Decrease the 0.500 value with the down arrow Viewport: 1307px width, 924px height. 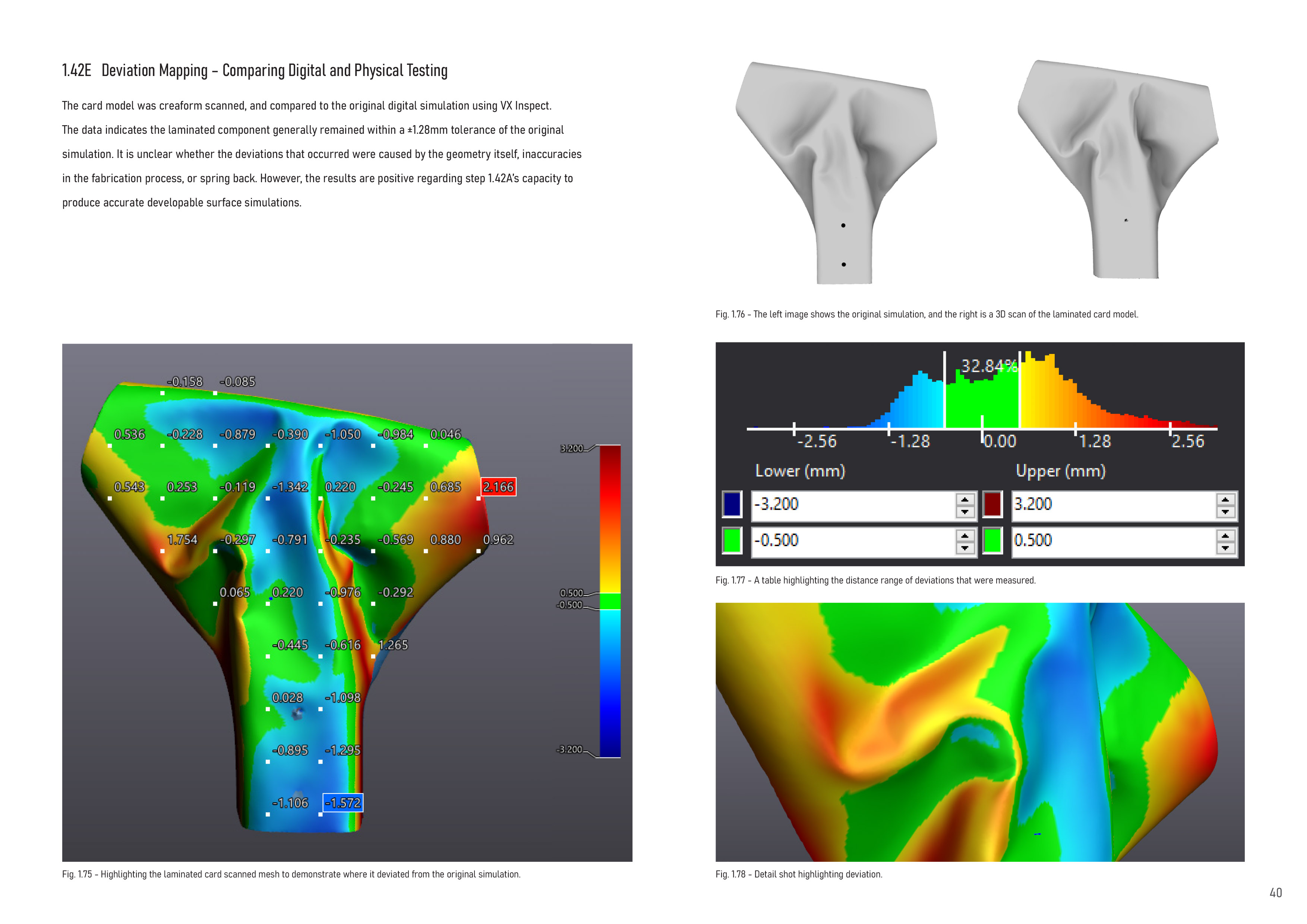pyautogui.click(x=1225, y=548)
